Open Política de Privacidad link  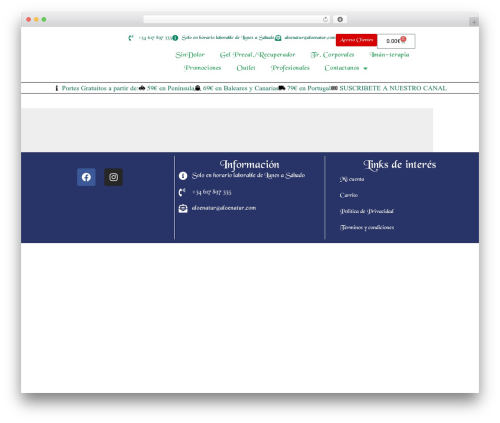[367, 211]
